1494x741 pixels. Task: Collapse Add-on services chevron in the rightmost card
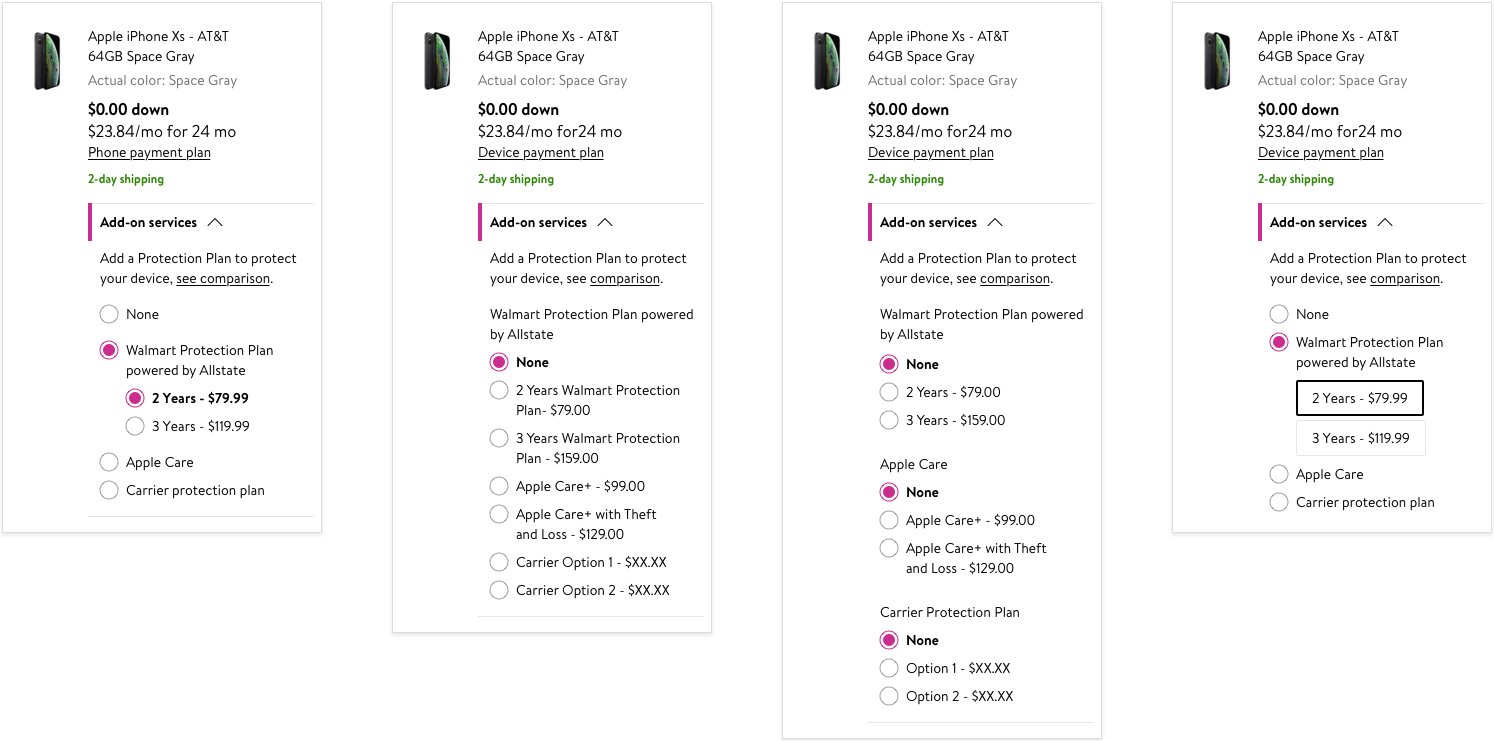(1384, 222)
